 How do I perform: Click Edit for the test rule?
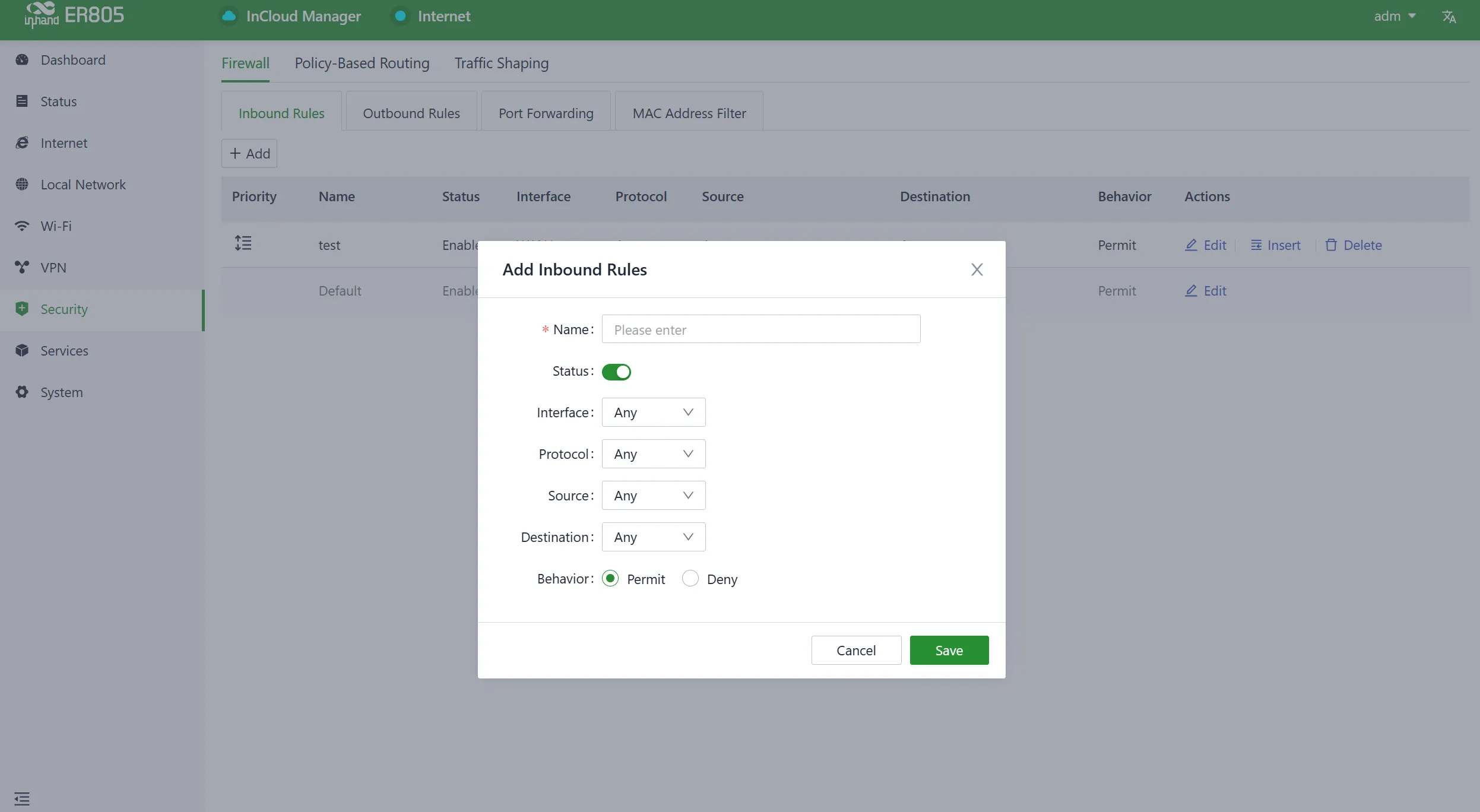[1206, 245]
